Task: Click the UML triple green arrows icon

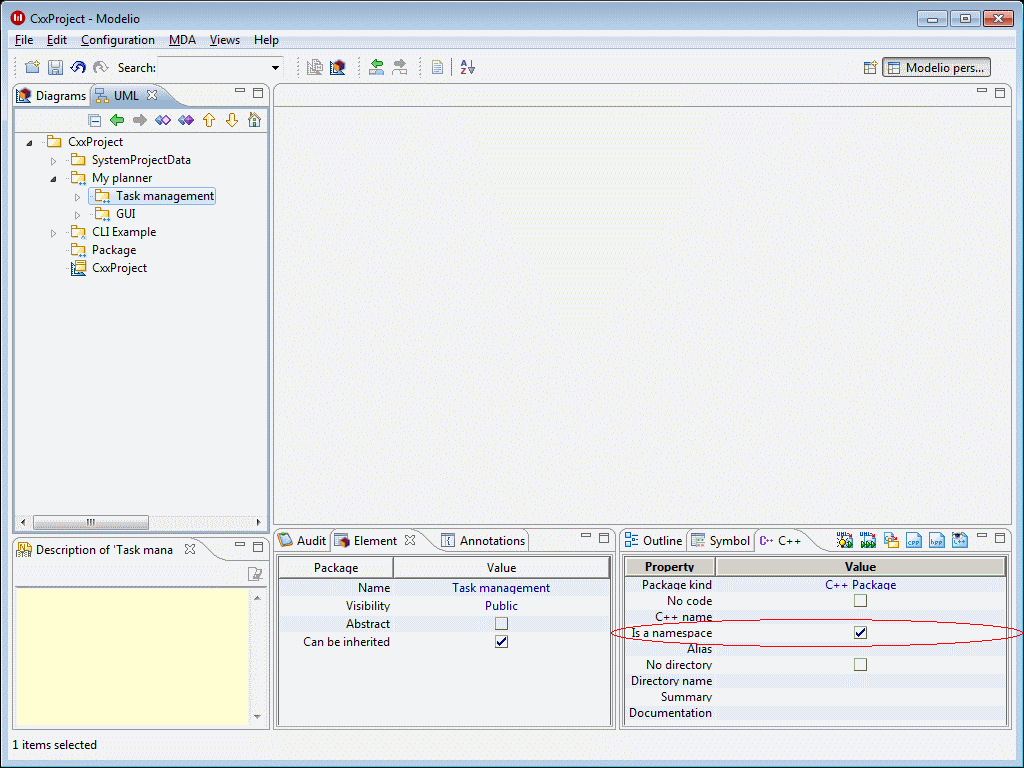Action: pyautogui.click(x=868, y=540)
